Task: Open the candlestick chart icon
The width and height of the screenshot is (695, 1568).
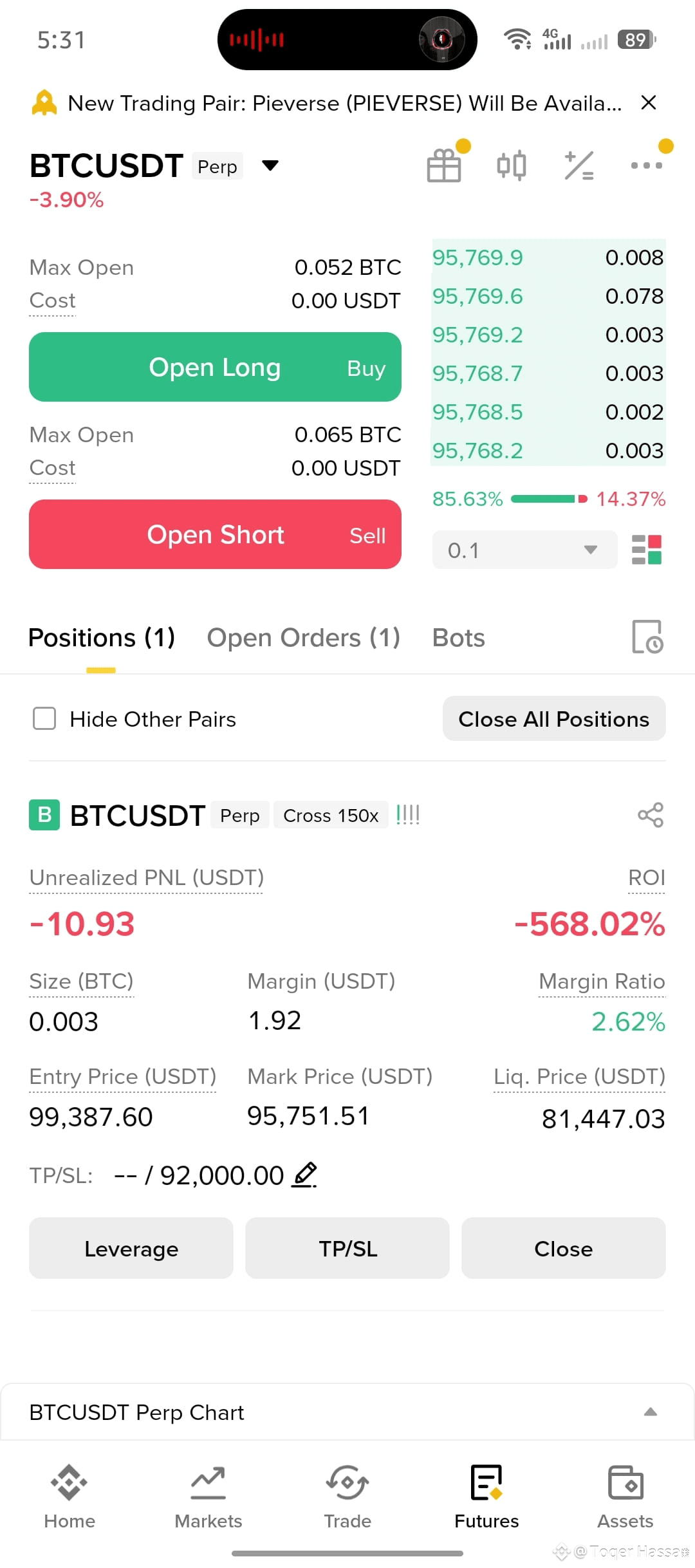Action: pyautogui.click(x=512, y=165)
